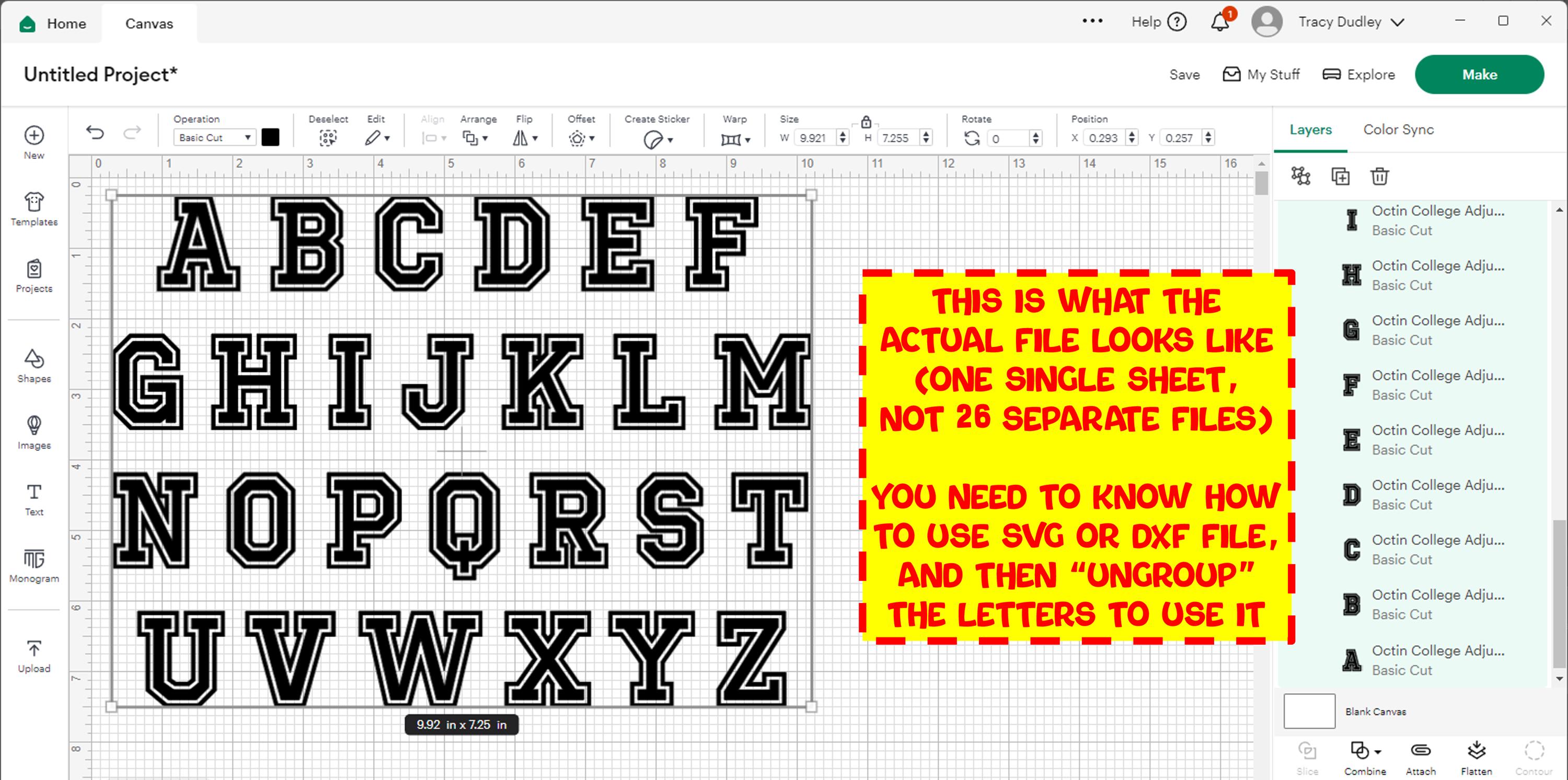Click the Help question mark

(1177, 22)
